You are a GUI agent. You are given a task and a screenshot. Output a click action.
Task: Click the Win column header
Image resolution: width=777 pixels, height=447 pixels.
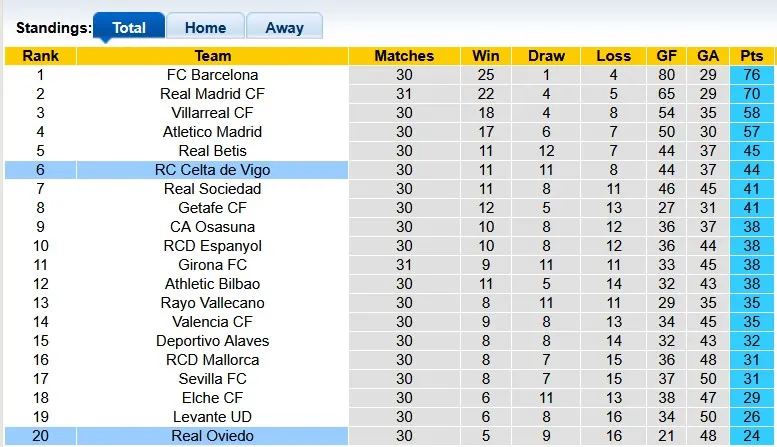(x=486, y=56)
